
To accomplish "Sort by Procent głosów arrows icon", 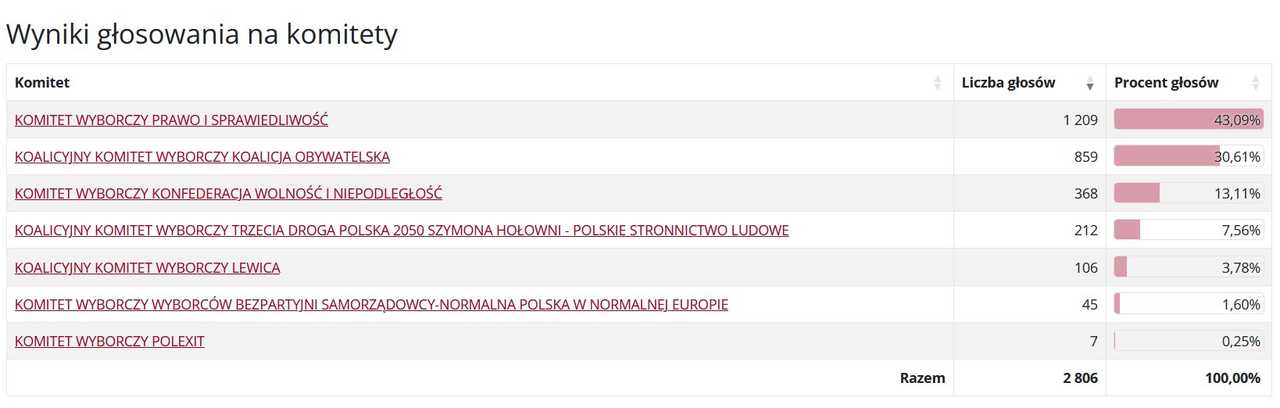I will pyautogui.click(x=1256, y=83).
